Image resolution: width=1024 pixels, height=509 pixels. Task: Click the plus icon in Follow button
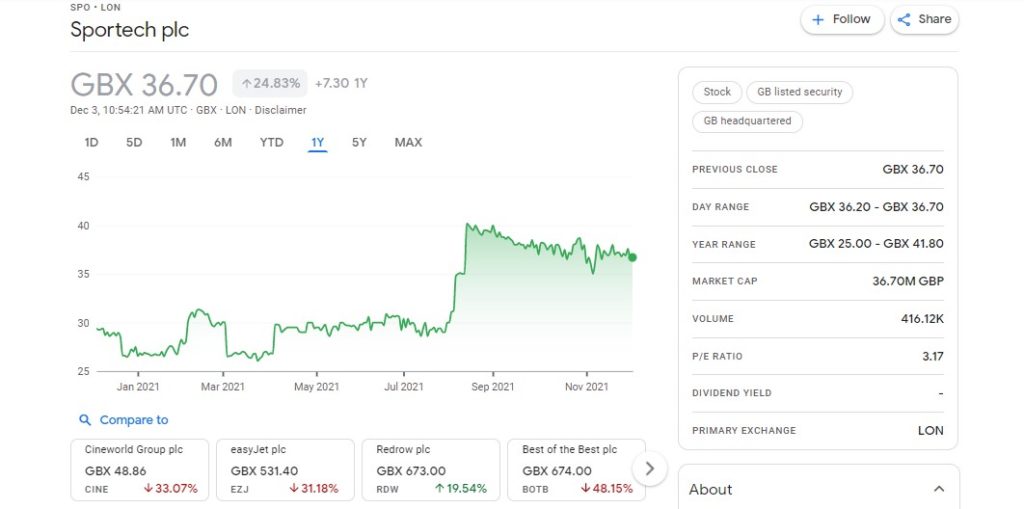click(818, 20)
